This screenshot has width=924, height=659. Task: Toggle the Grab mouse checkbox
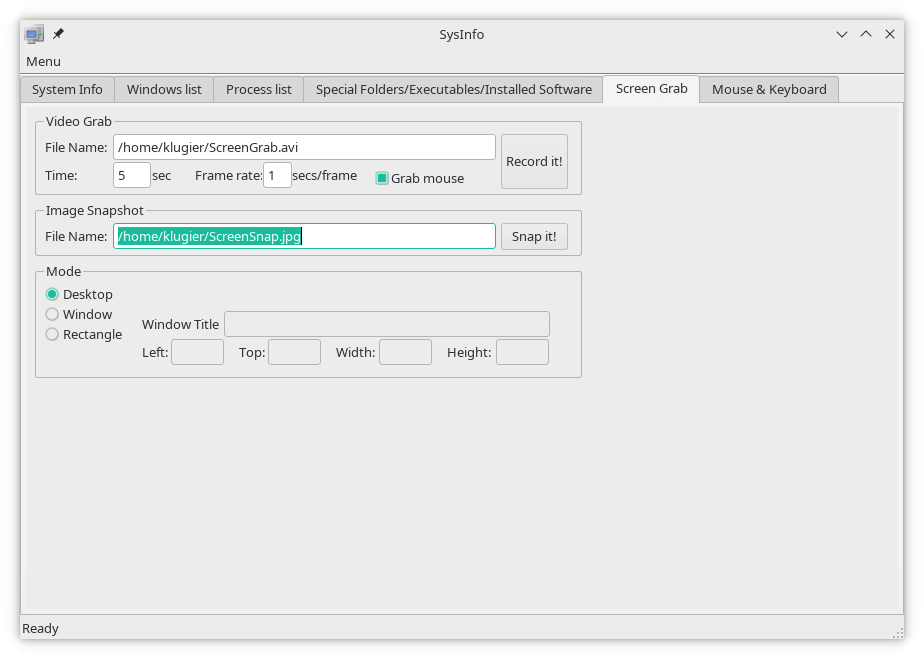click(382, 178)
